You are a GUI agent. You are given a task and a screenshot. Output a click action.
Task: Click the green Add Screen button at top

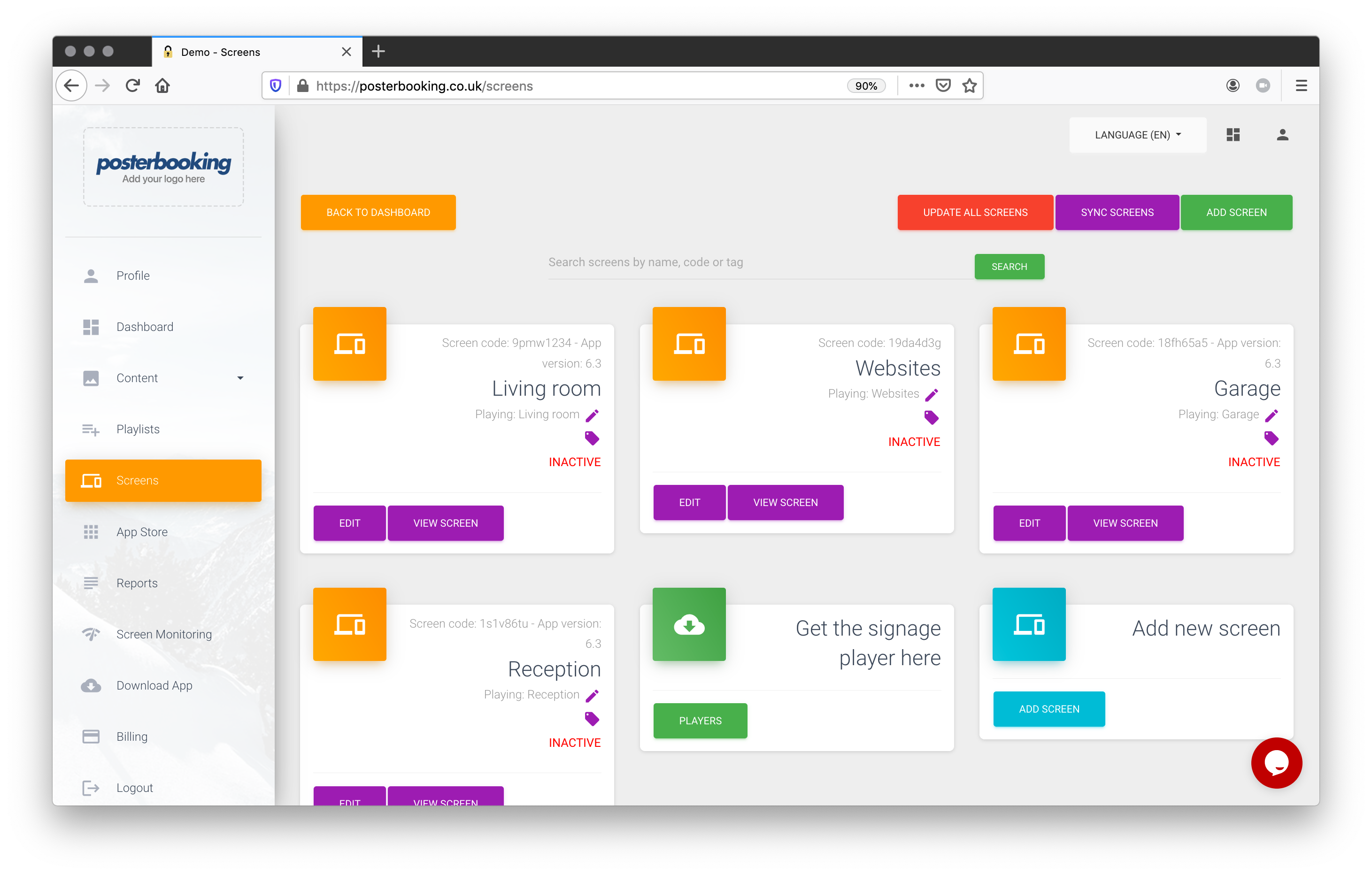click(x=1236, y=213)
